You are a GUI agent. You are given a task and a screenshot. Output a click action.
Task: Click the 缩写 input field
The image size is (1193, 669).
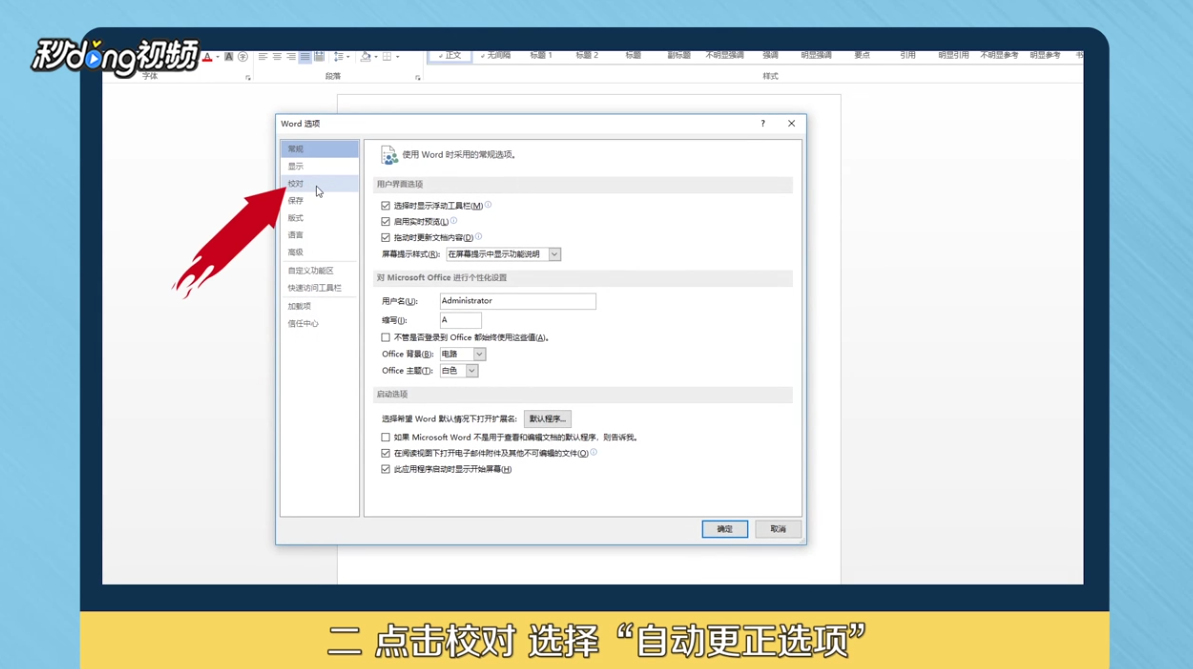point(460,320)
